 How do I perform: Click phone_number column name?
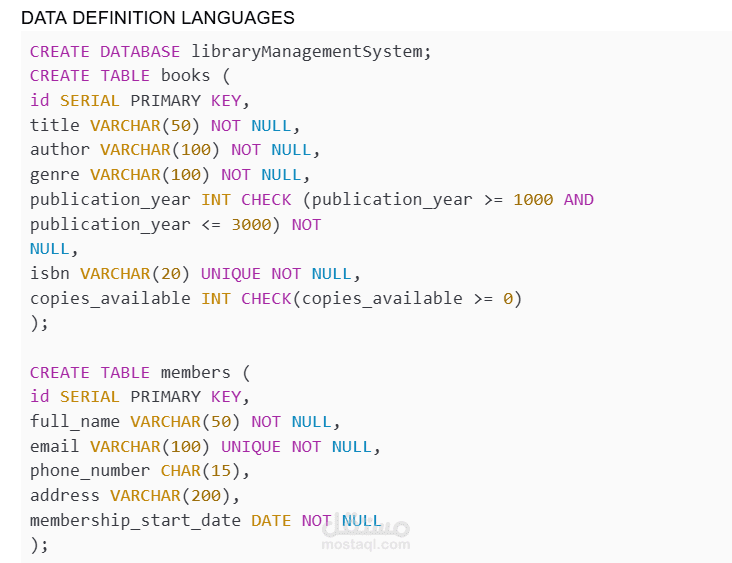90,471
